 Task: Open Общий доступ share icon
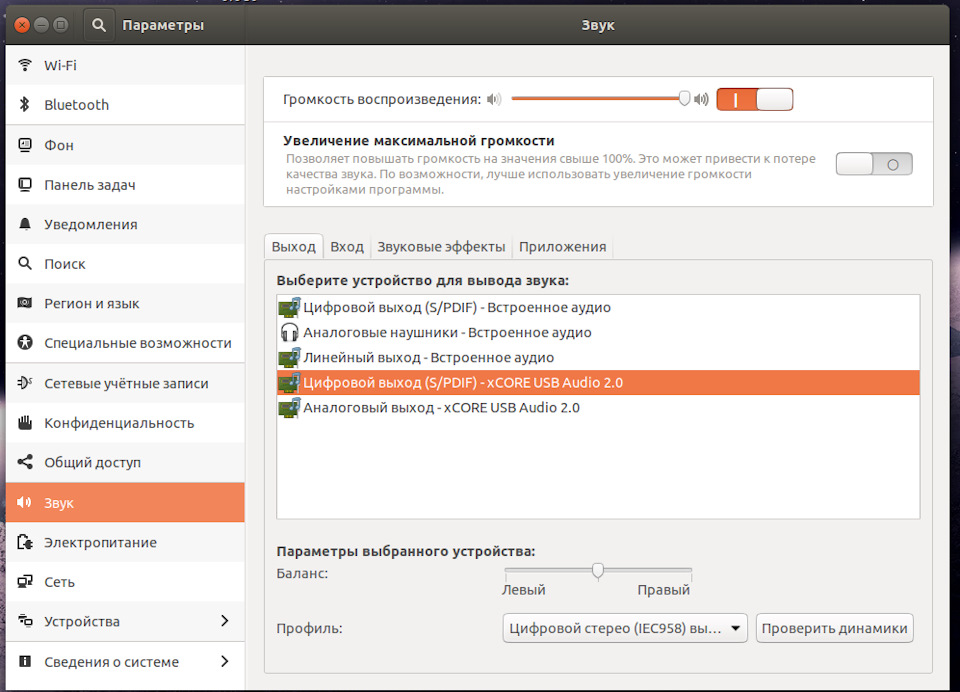[25, 462]
